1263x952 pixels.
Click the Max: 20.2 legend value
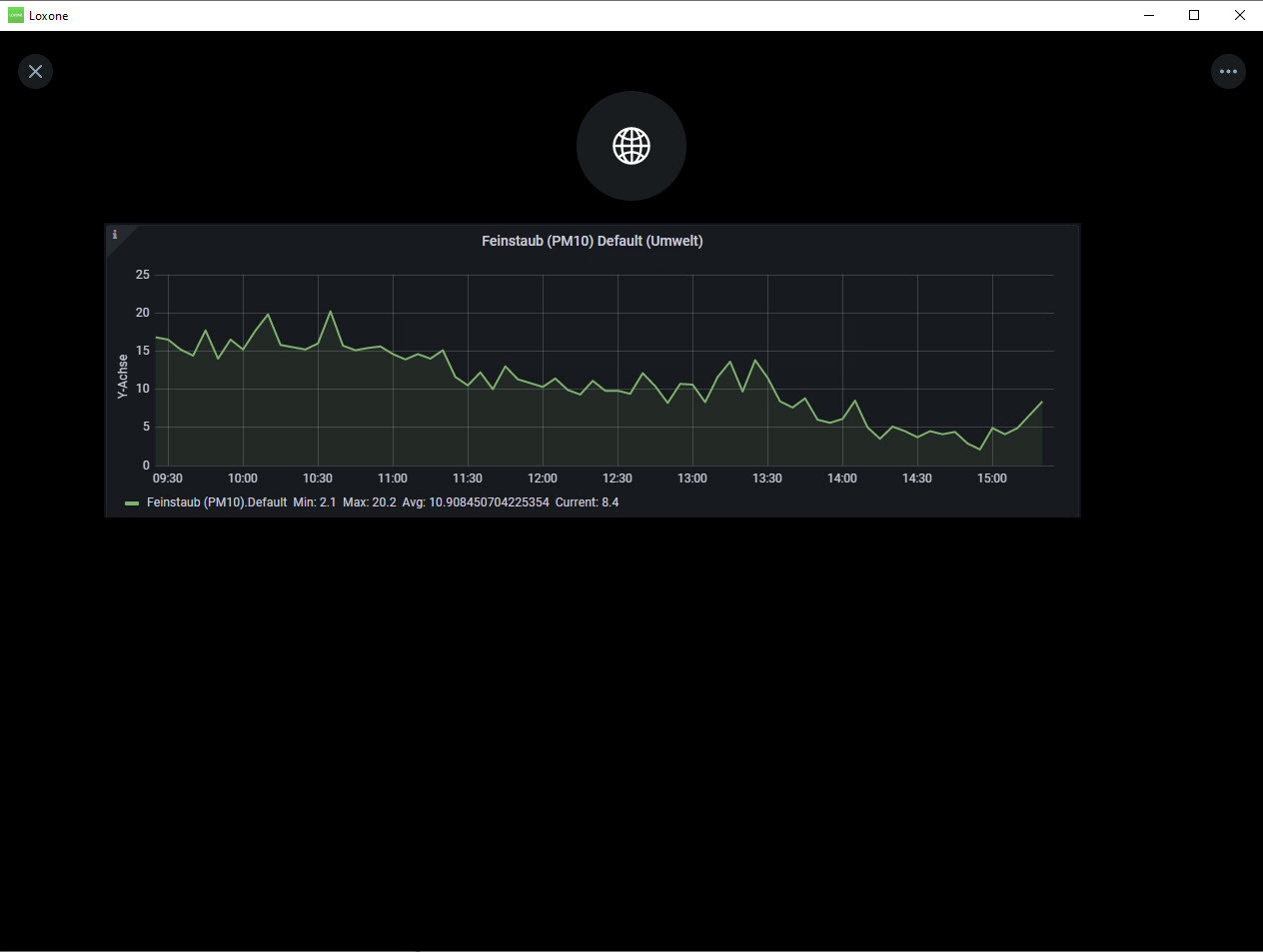(x=369, y=502)
